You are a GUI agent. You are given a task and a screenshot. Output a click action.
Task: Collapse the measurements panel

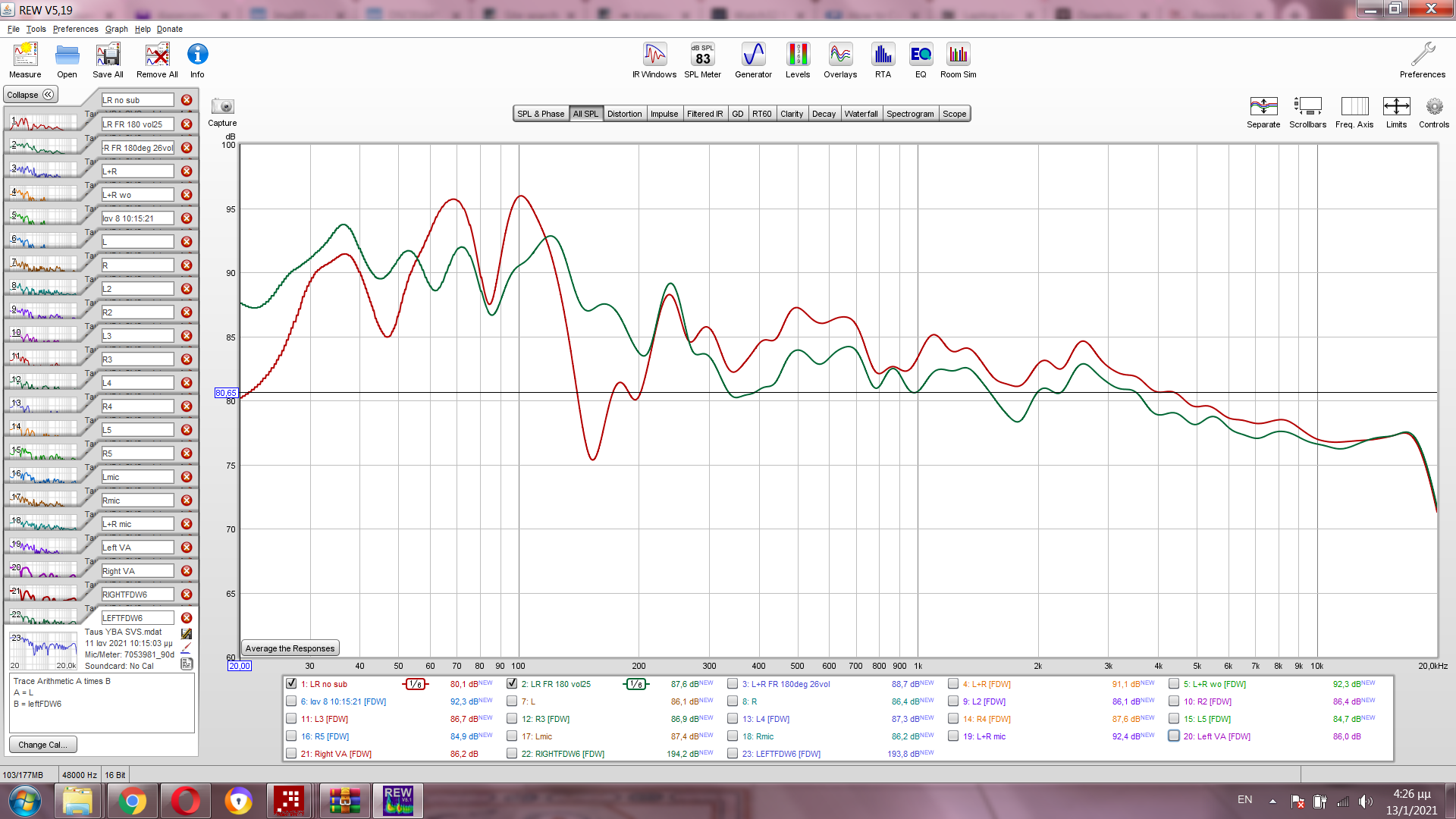tap(30, 95)
